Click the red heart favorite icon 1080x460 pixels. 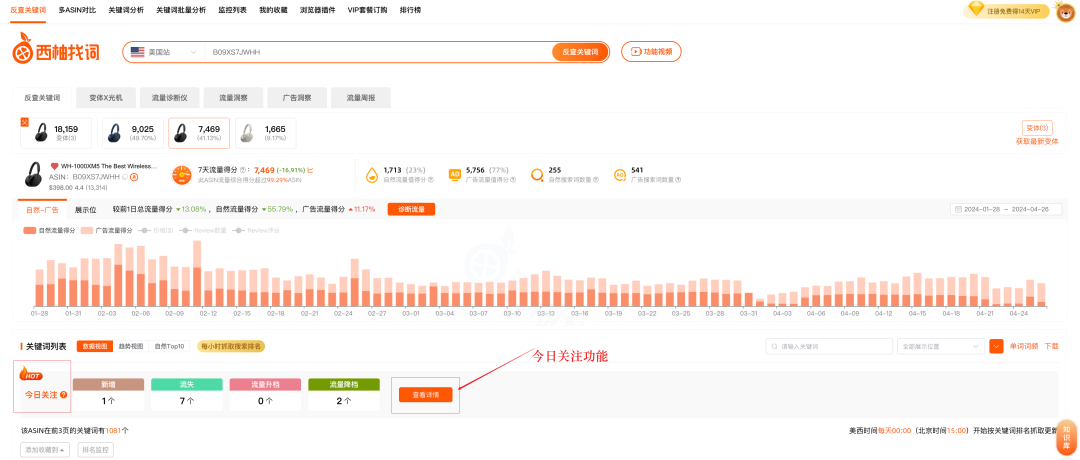54,166
